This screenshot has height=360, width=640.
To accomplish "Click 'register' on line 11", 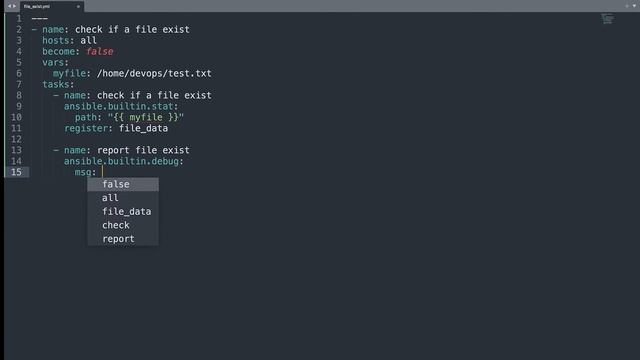I will [x=86, y=129].
